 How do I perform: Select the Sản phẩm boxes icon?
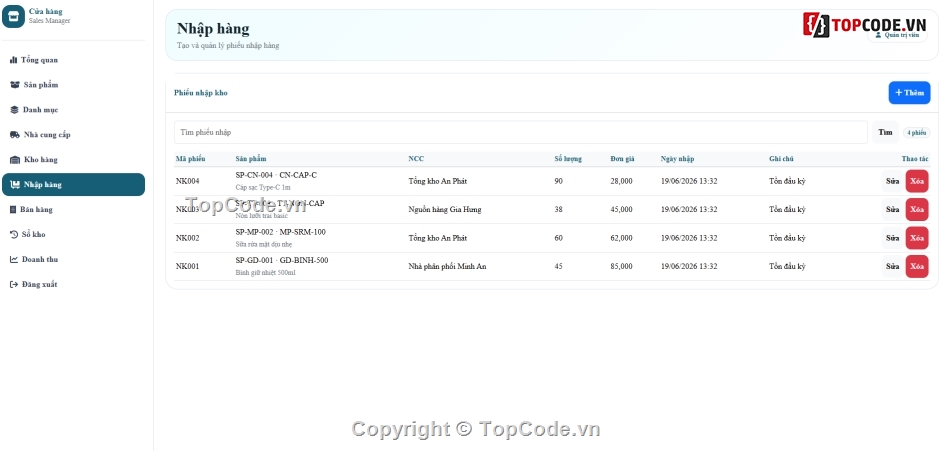click(x=15, y=85)
